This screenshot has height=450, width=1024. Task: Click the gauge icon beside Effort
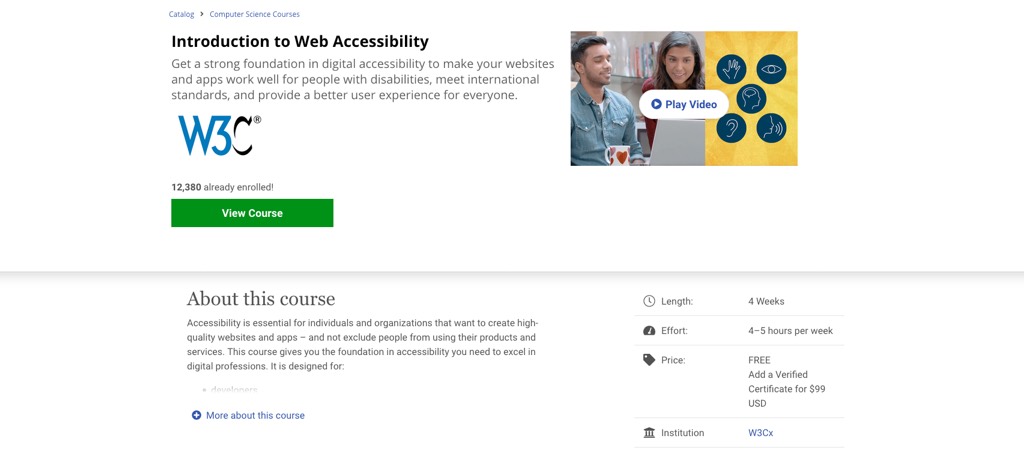(649, 331)
